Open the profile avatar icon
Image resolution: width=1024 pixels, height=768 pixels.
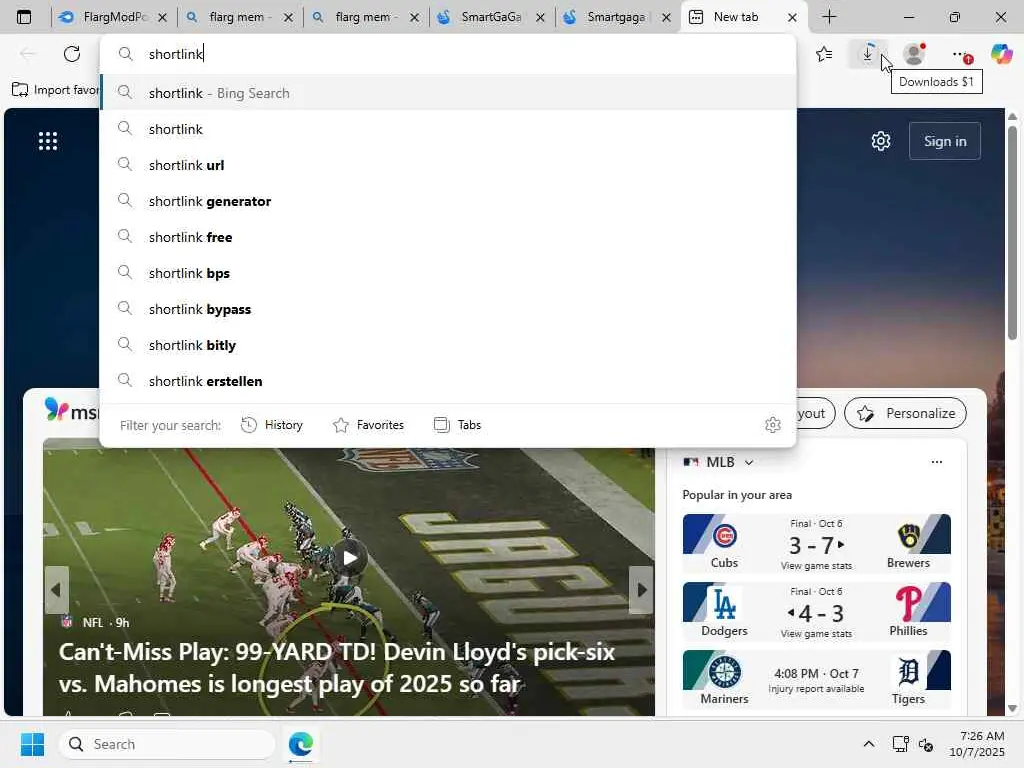click(914, 54)
